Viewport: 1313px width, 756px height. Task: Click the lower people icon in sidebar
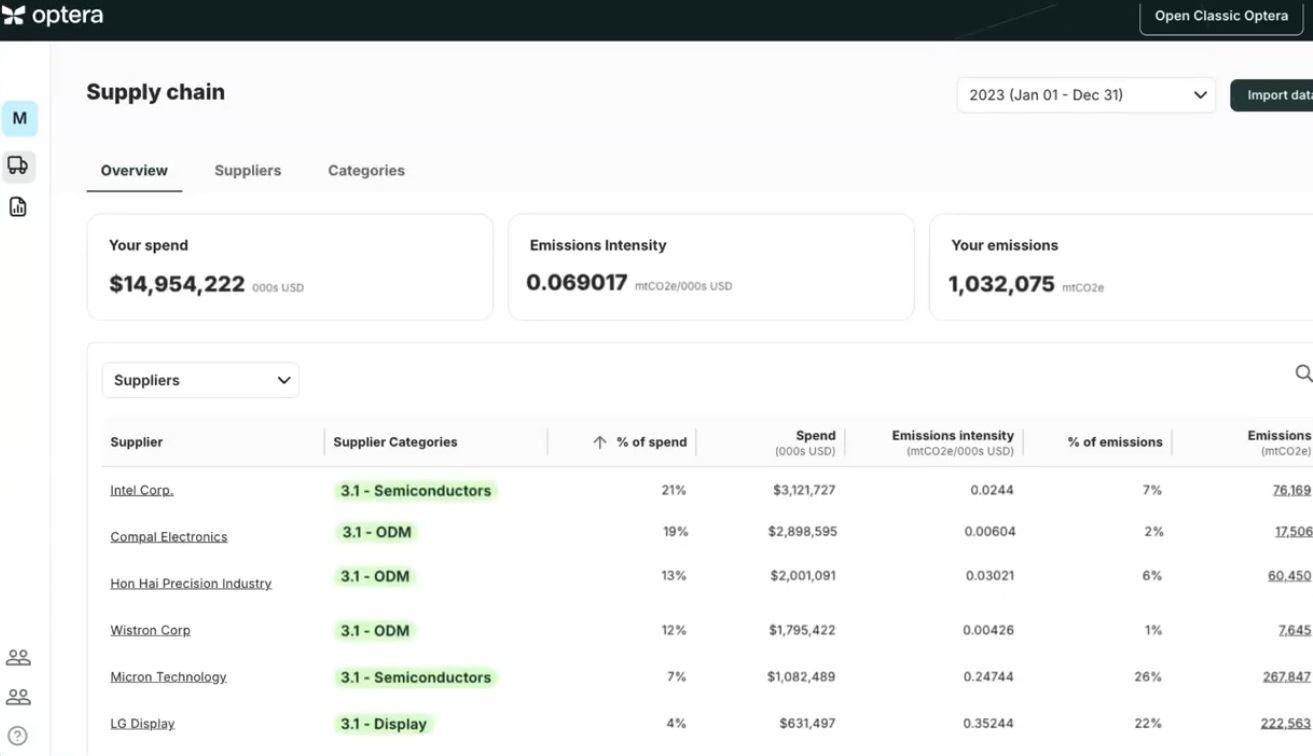click(x=18, y=698)
